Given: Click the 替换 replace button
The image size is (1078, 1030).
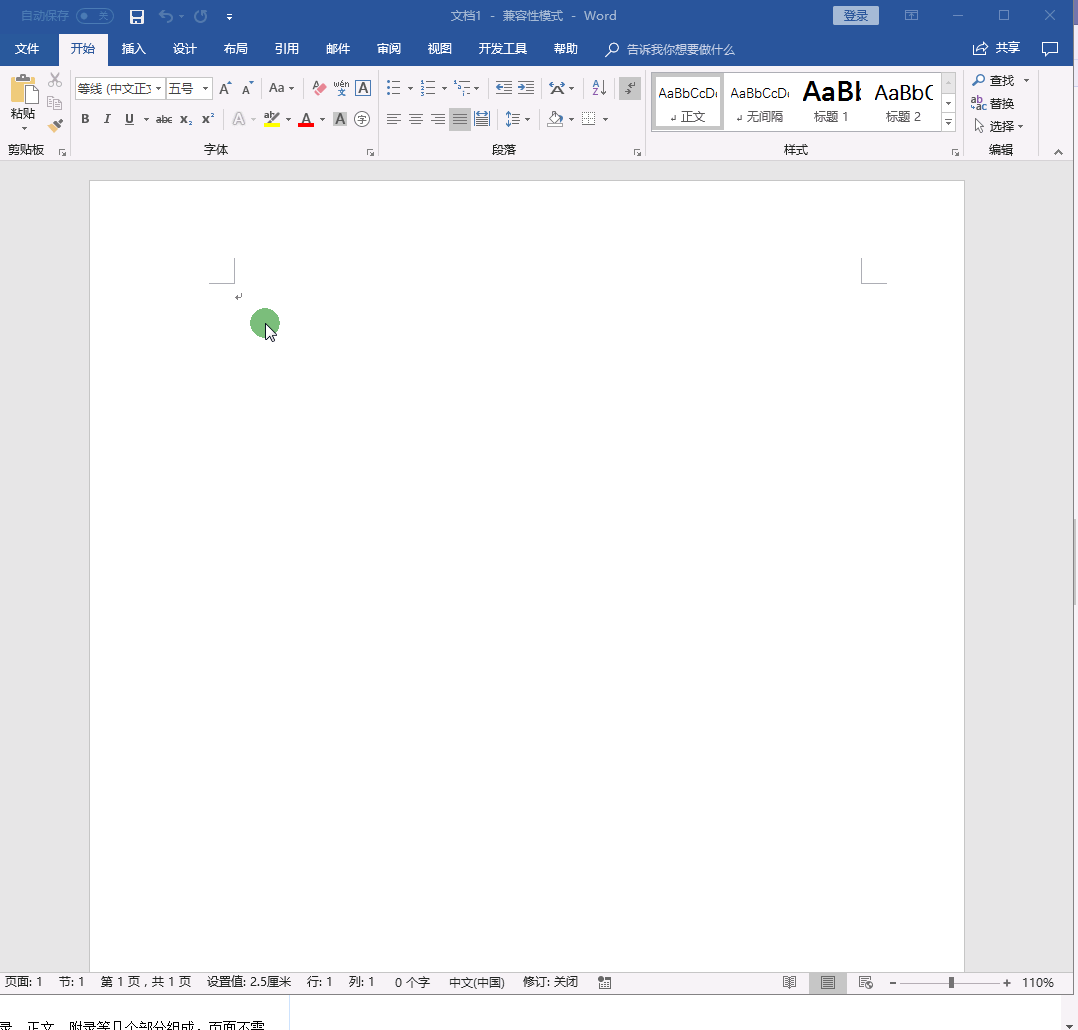Looking at the screenshot, I should 993,103.
